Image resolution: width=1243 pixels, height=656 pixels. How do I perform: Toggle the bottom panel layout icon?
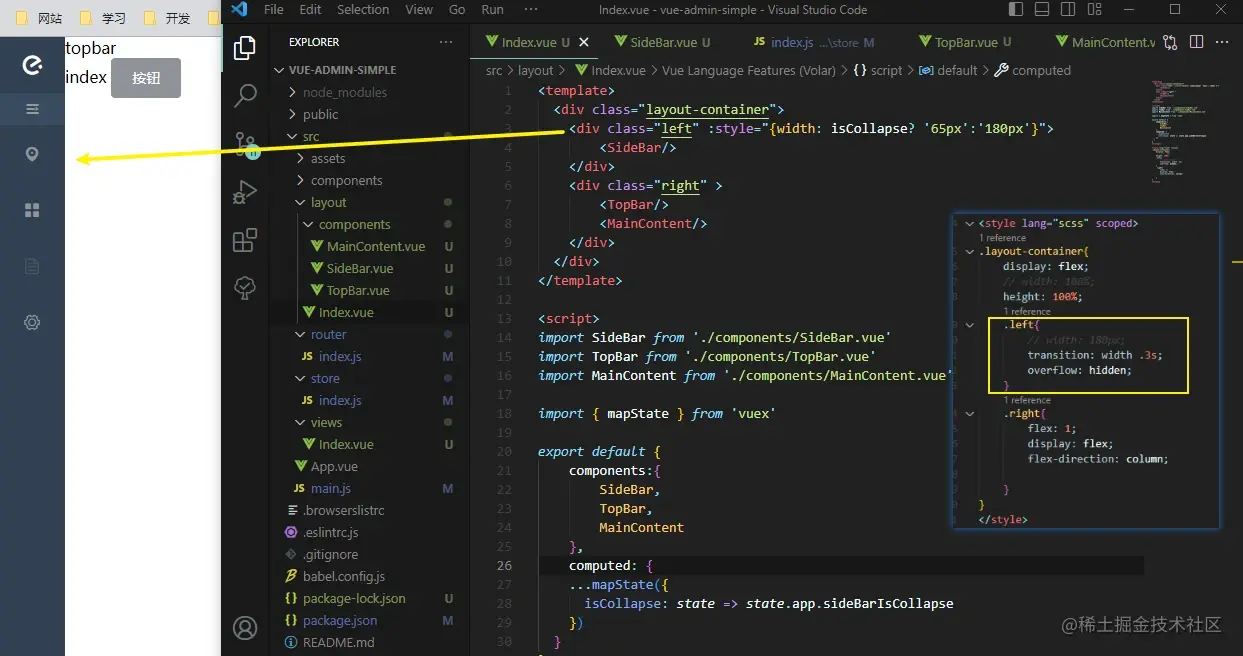[x=1042, y=9]
